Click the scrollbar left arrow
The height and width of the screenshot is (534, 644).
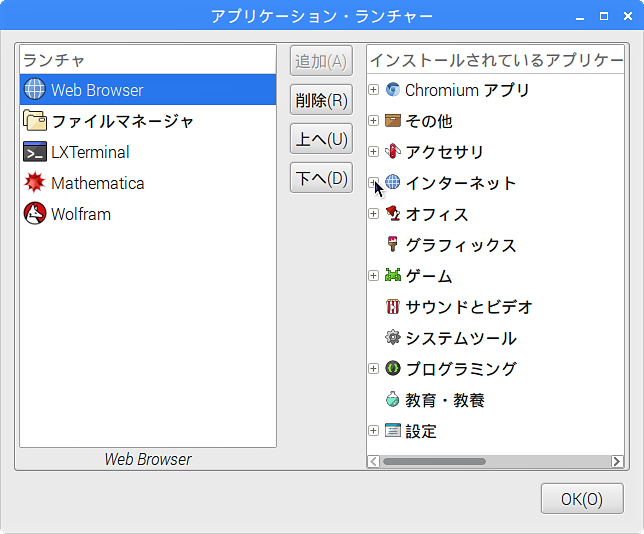(373, 461)
